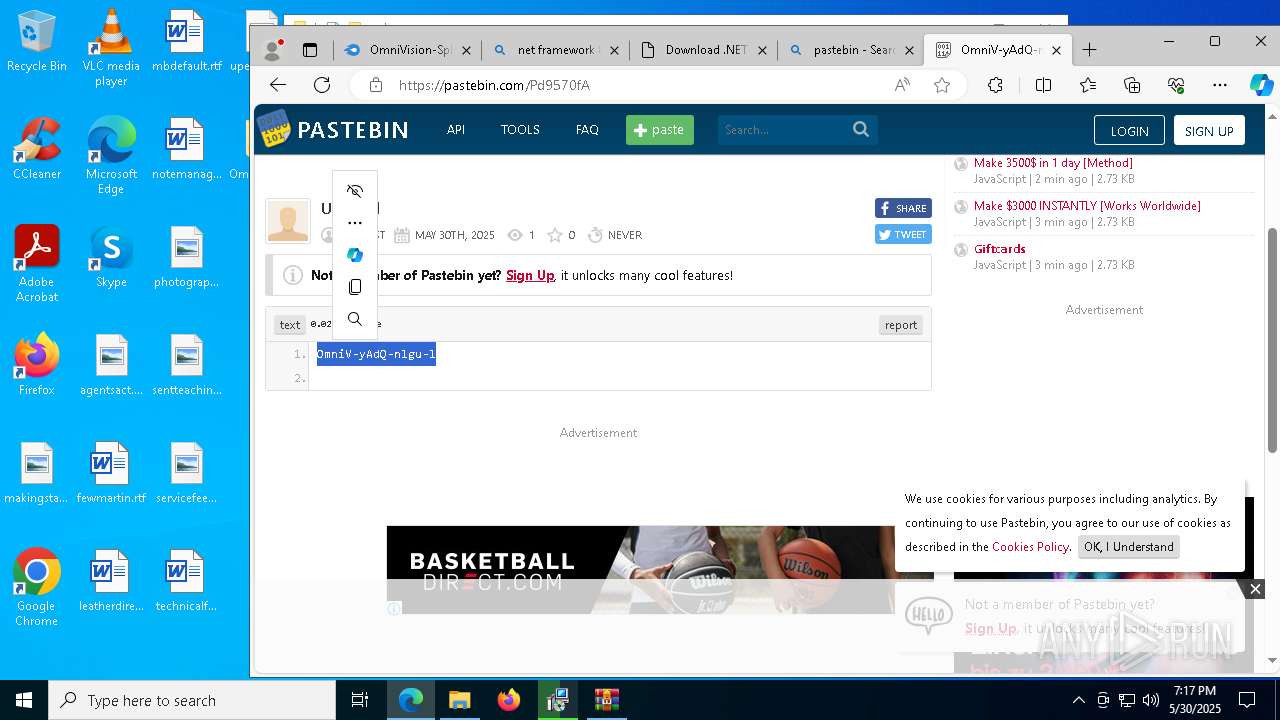The height and width of the screenshot is (720, 1280).
Task: Close the bottom overlay banner
Action: click(x=1255, y=589)
